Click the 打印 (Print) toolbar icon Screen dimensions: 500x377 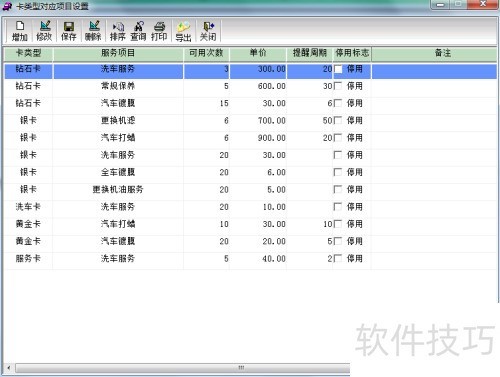click(x=159, y=31)
